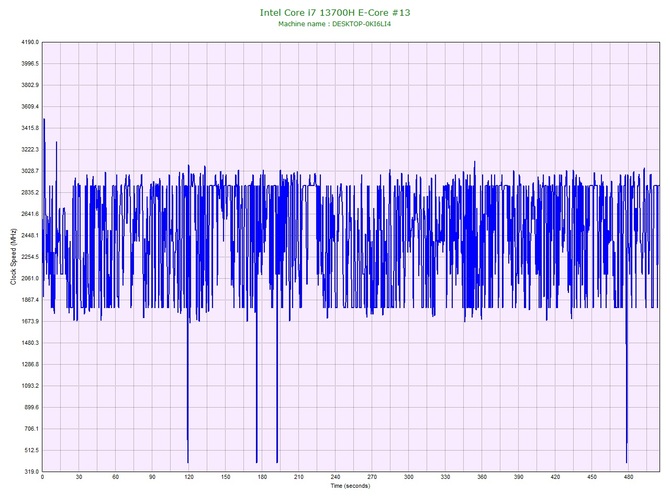Click the x-axis tick label 360

point(482,477)
